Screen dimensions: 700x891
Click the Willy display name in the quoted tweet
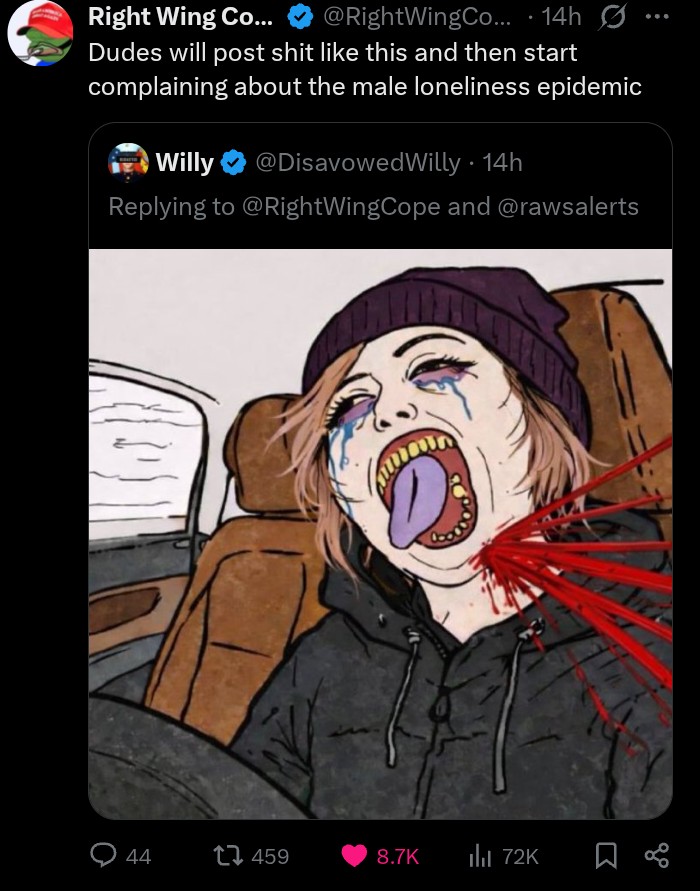[185, 162]
